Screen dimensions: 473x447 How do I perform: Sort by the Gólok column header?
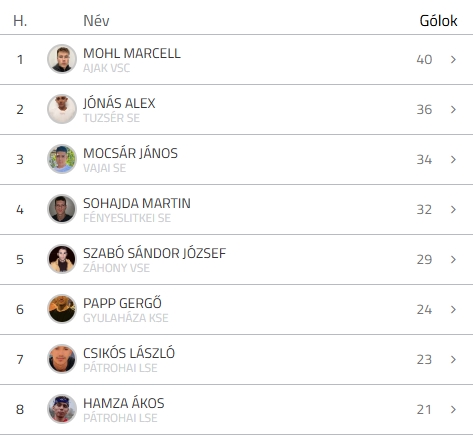click(x=438, y=21)
